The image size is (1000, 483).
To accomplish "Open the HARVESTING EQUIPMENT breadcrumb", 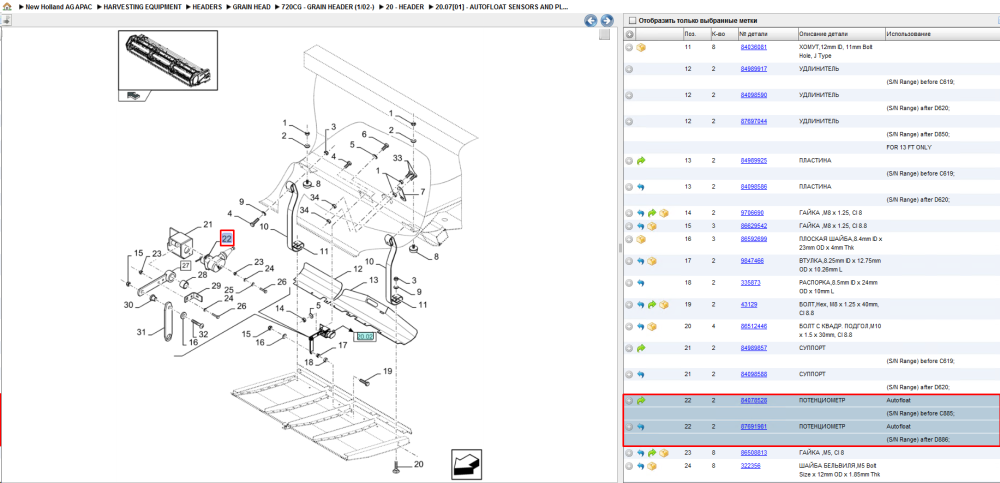I will click(x=142, y=6).
